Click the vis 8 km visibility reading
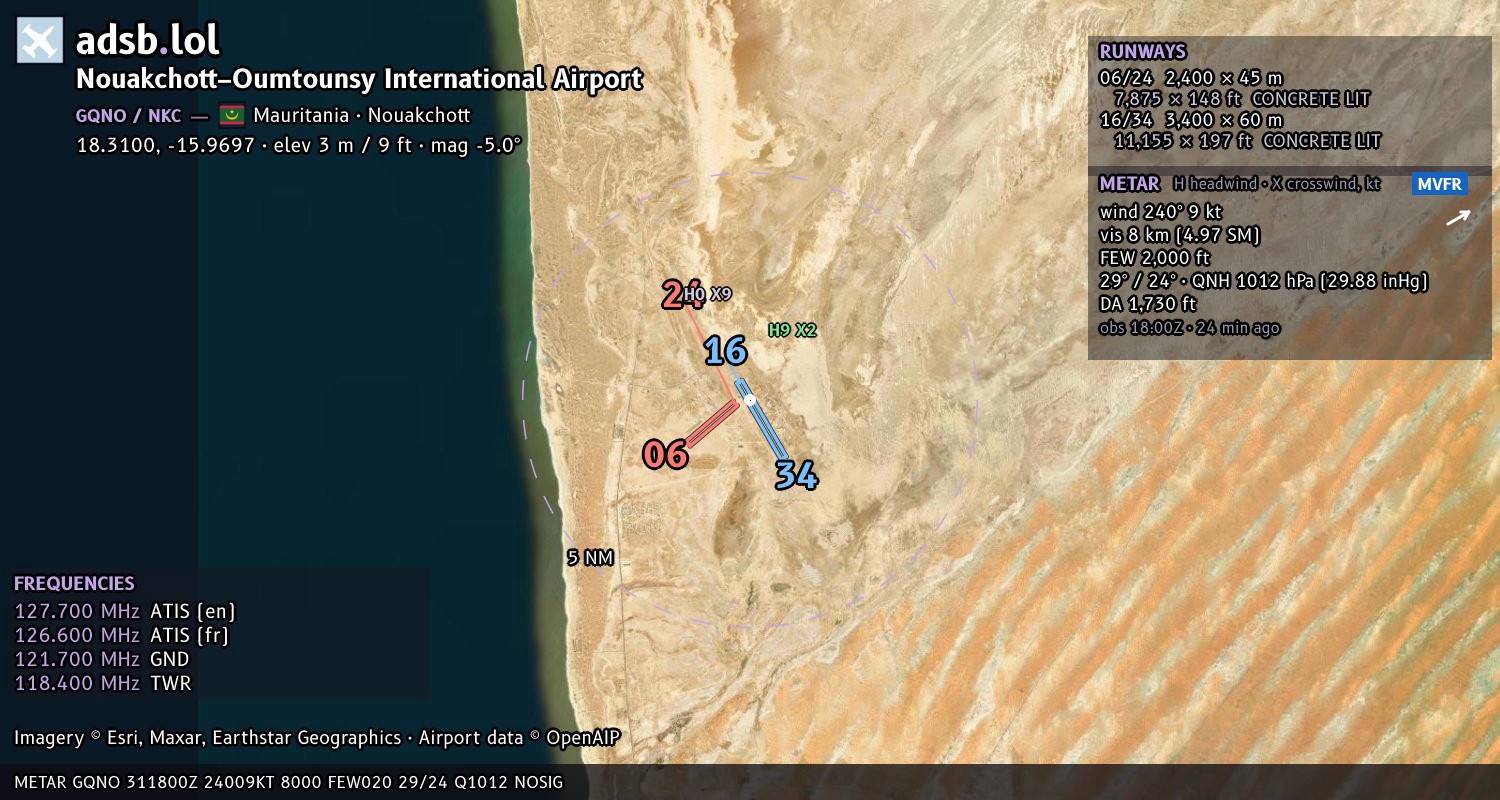1500x800 pixels. [1179, 235]
